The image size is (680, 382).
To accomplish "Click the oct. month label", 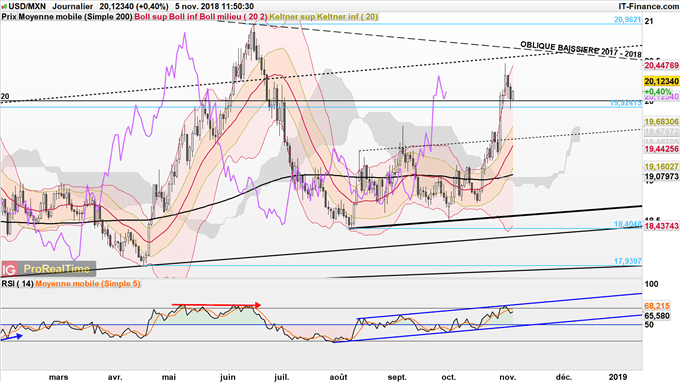I will [x=448, y=377].
